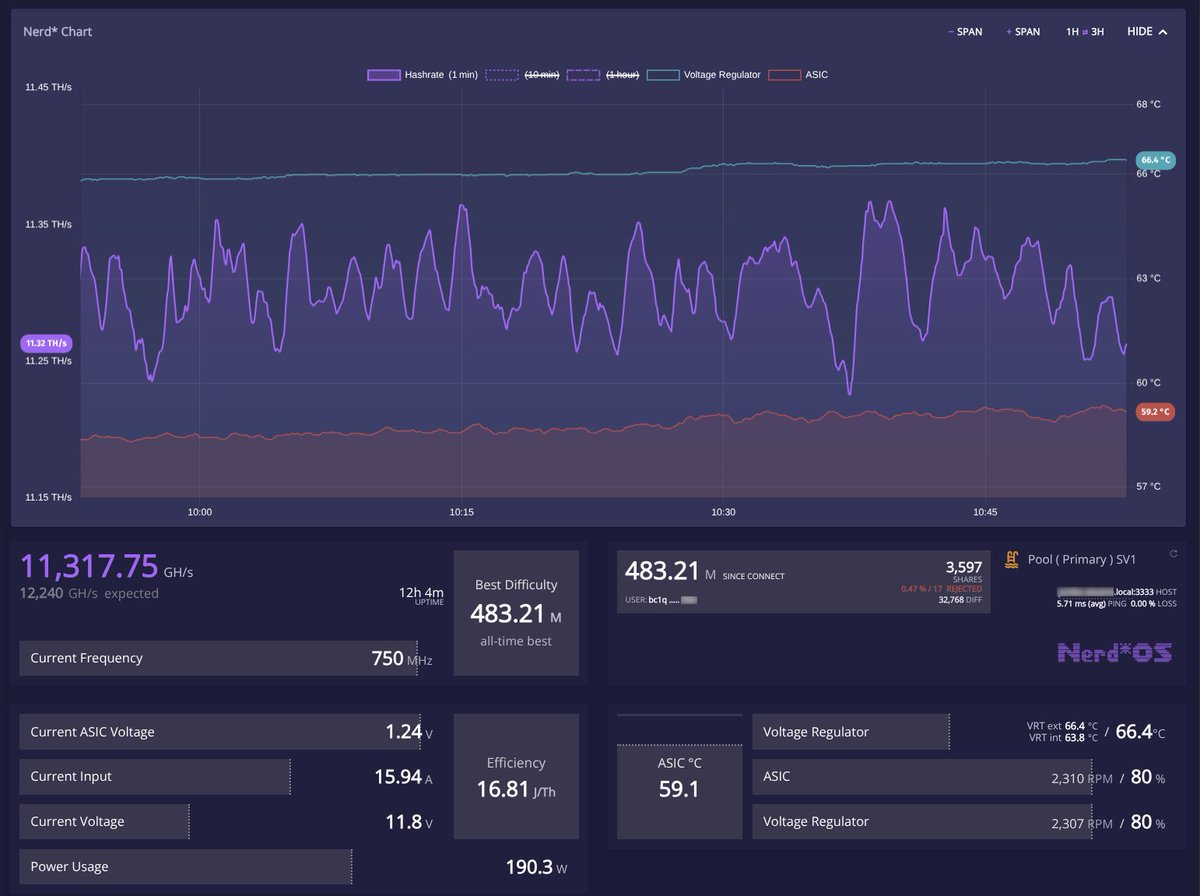Click the USER bc1q address text

[660, 600]
